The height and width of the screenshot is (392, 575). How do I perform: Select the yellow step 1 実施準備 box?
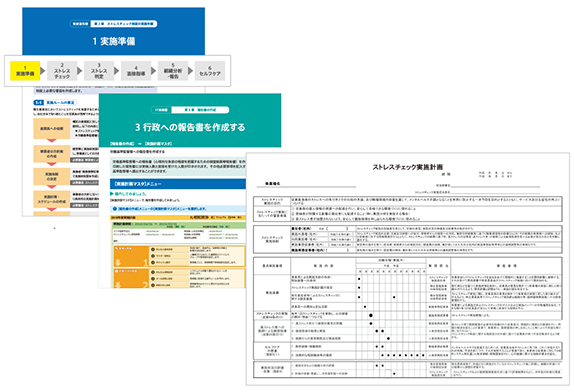[25, 71]
